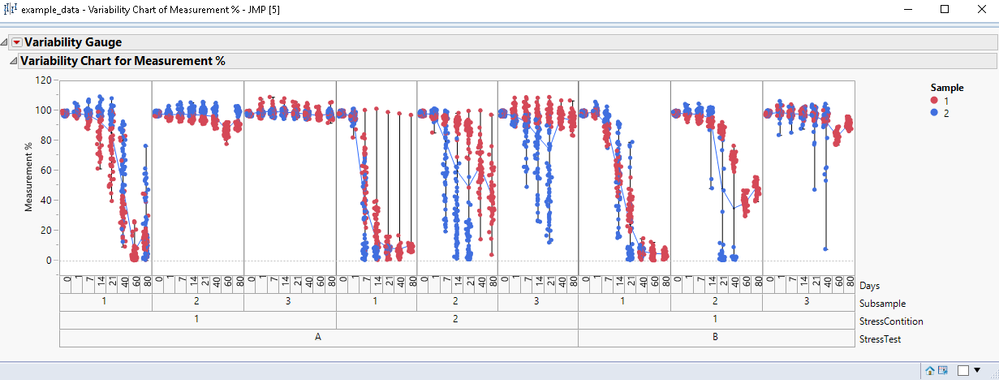This screenshot has height=380, width=999.
Task: Select Sample 2 blue legend marker
Action: 934,112
